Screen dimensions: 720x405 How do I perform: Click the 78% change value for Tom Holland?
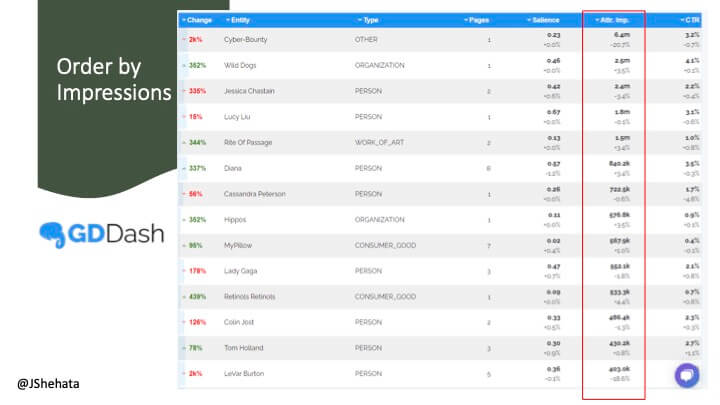pyautogui.click(x=195, y=348)
